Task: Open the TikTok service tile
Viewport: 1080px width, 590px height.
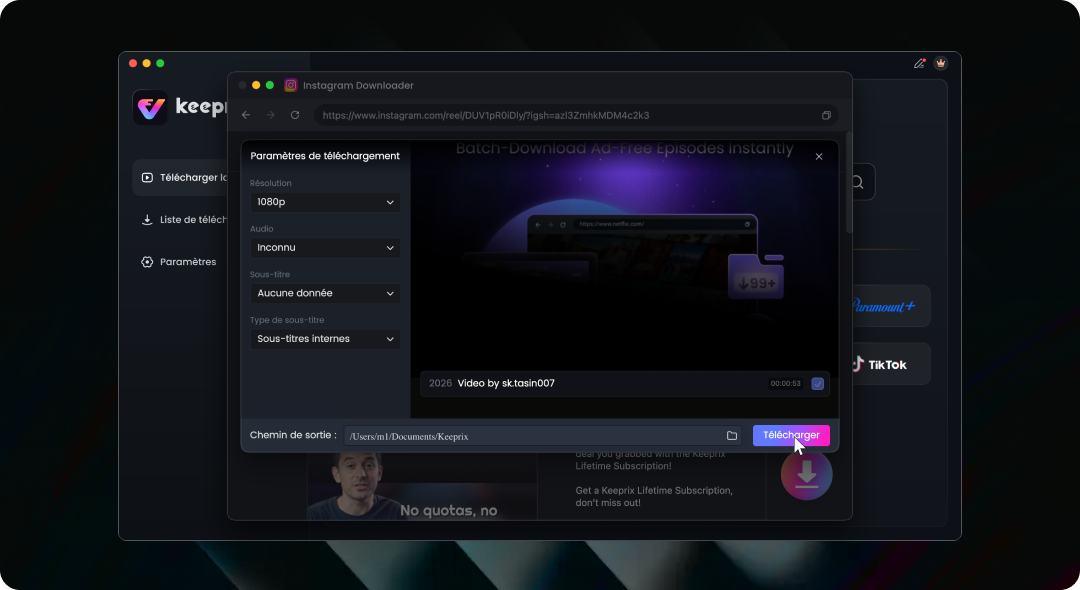Action: pyautogui.click(x=887, y=364)
